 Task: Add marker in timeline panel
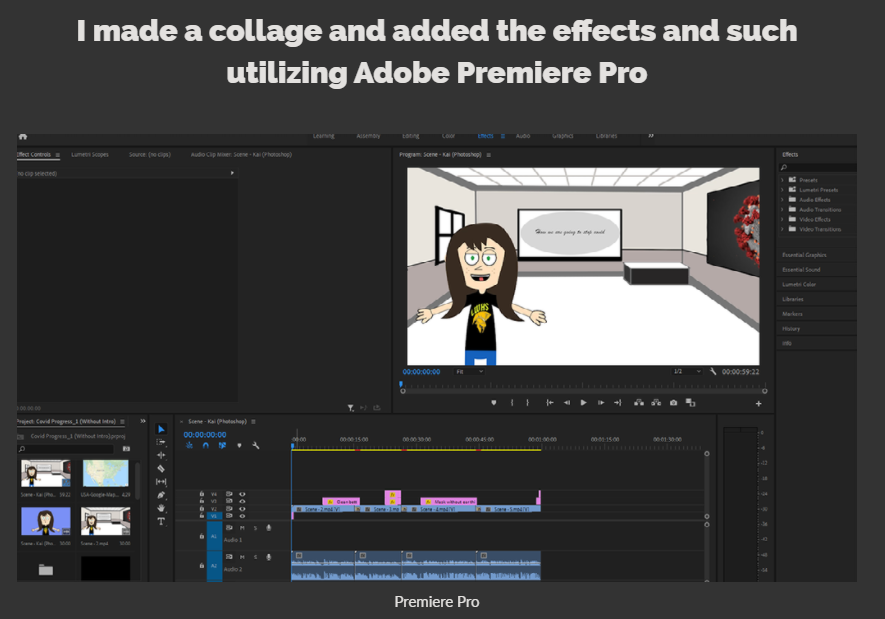pos(239,446)
